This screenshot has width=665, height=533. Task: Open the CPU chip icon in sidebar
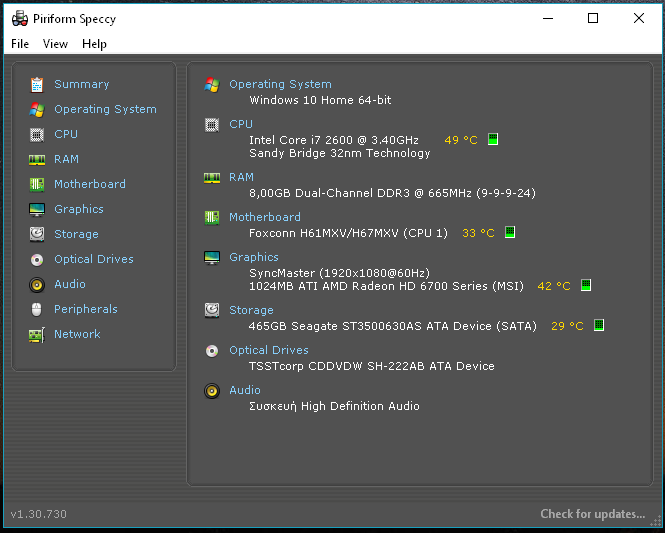[x=37, y=134]
